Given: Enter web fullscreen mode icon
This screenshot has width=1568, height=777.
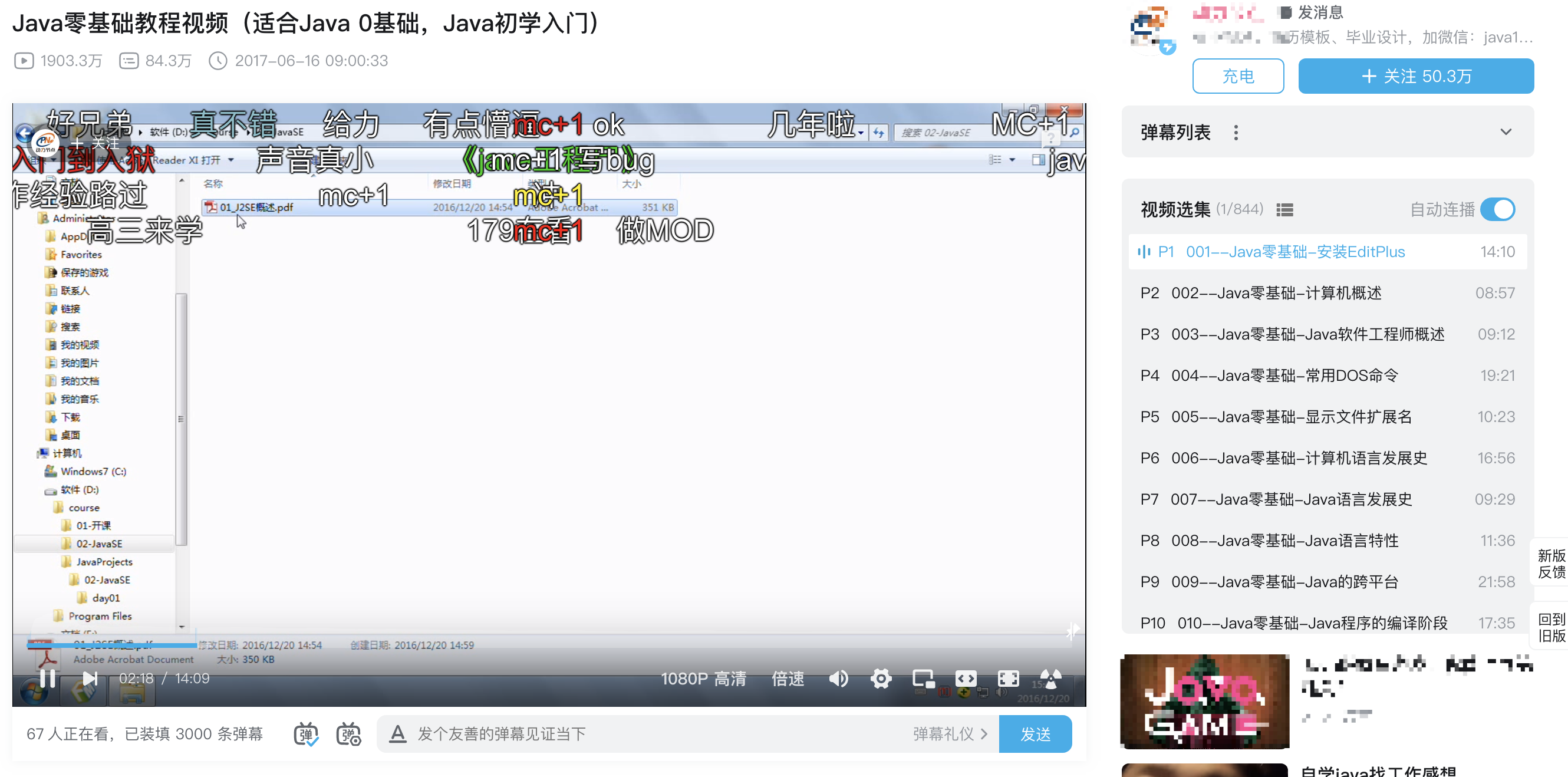Looking at the screenshot, I should 1008,678.
